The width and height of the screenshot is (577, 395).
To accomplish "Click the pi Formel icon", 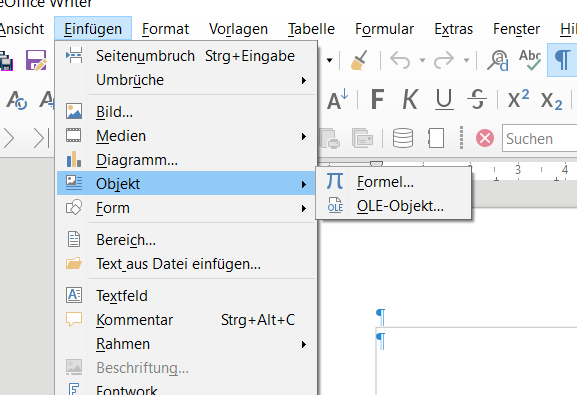I will click(x=335, y=181).
